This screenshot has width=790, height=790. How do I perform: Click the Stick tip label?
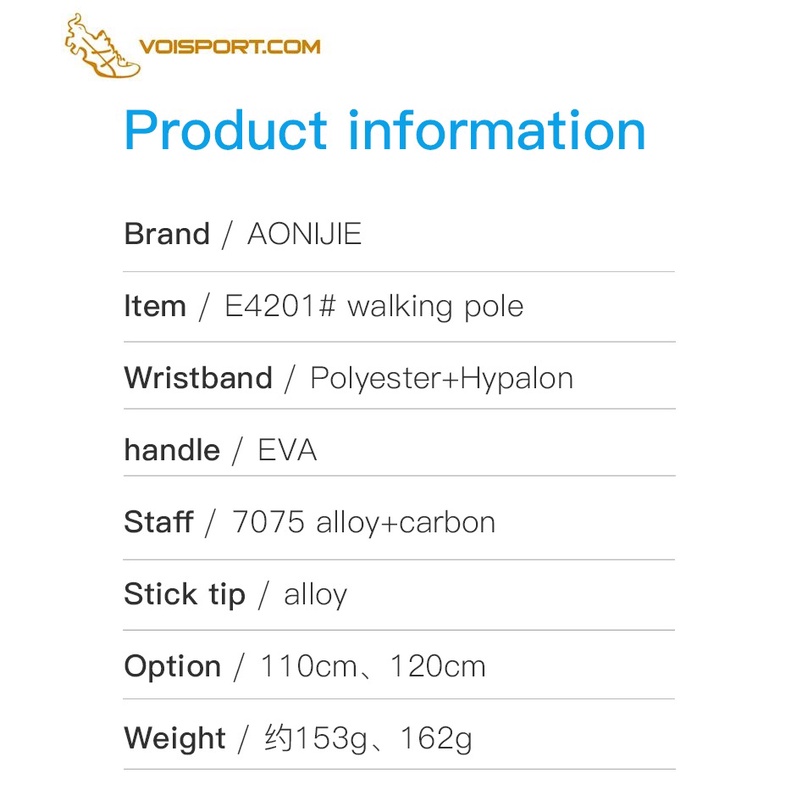tap(184, 595)
